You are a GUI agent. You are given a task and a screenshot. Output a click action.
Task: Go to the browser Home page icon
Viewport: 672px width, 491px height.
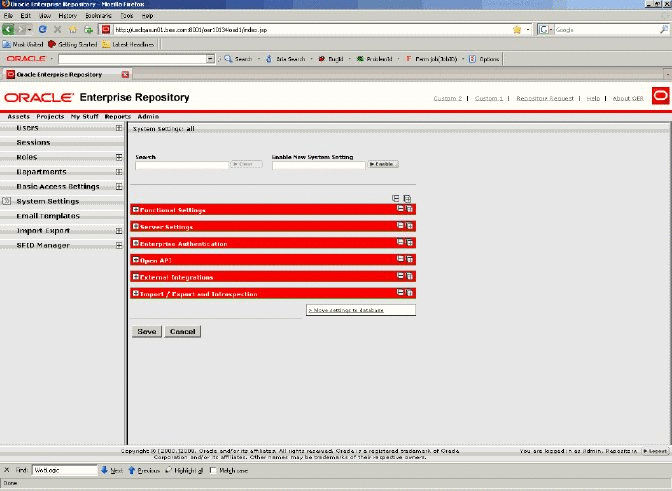[x=73, y=30]
